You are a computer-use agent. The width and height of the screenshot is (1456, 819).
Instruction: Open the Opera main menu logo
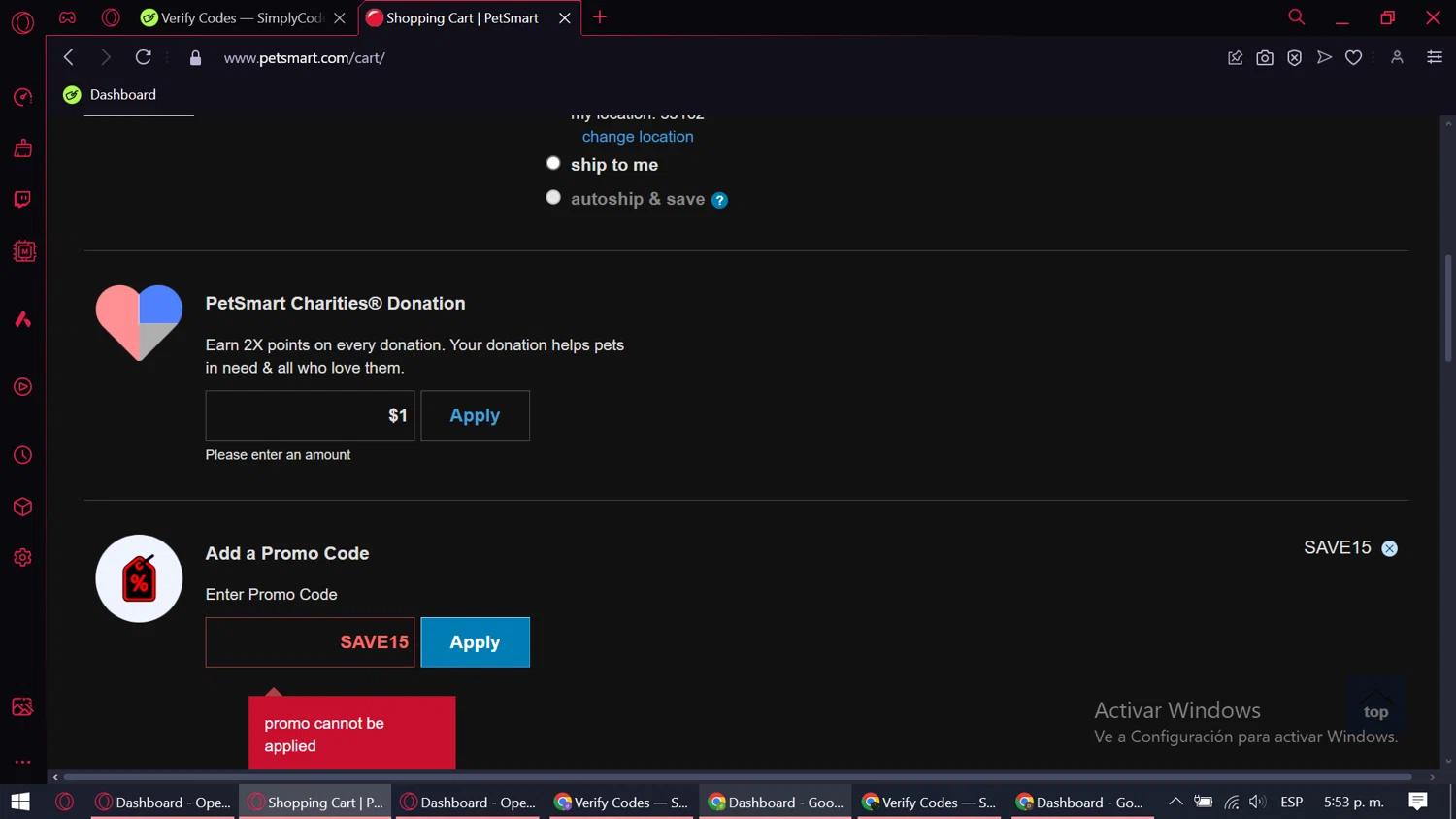tap(22, 21)
